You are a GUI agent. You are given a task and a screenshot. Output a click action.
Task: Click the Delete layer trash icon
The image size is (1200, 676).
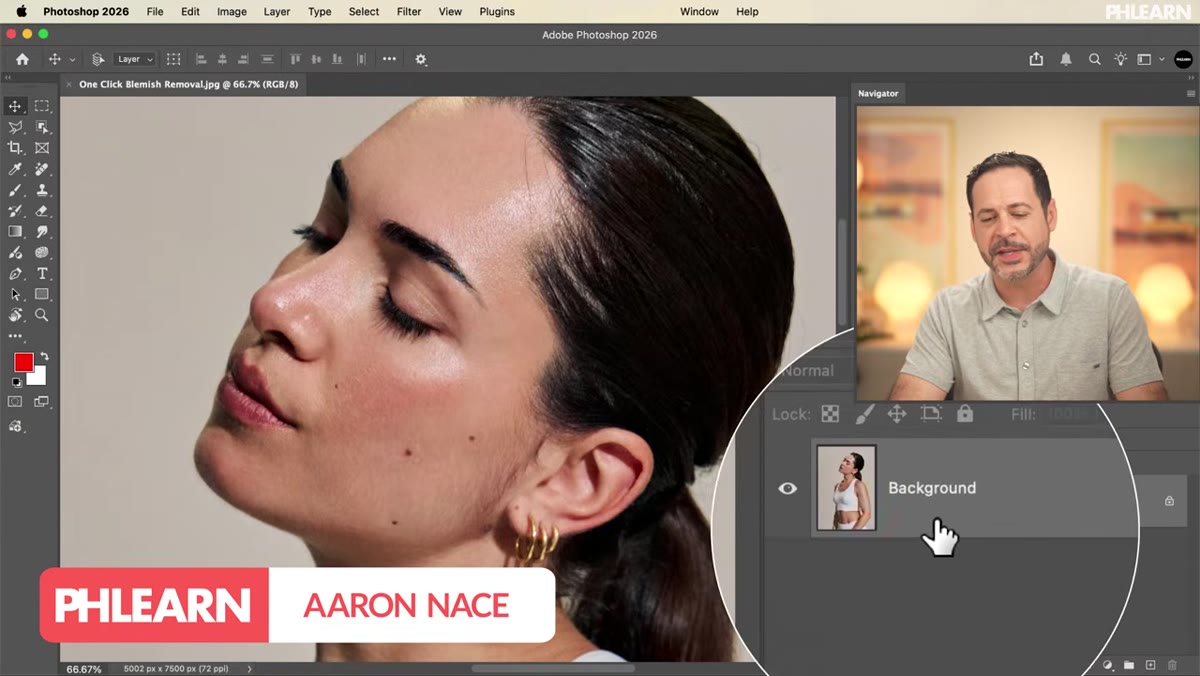[x=1171, y=665]
